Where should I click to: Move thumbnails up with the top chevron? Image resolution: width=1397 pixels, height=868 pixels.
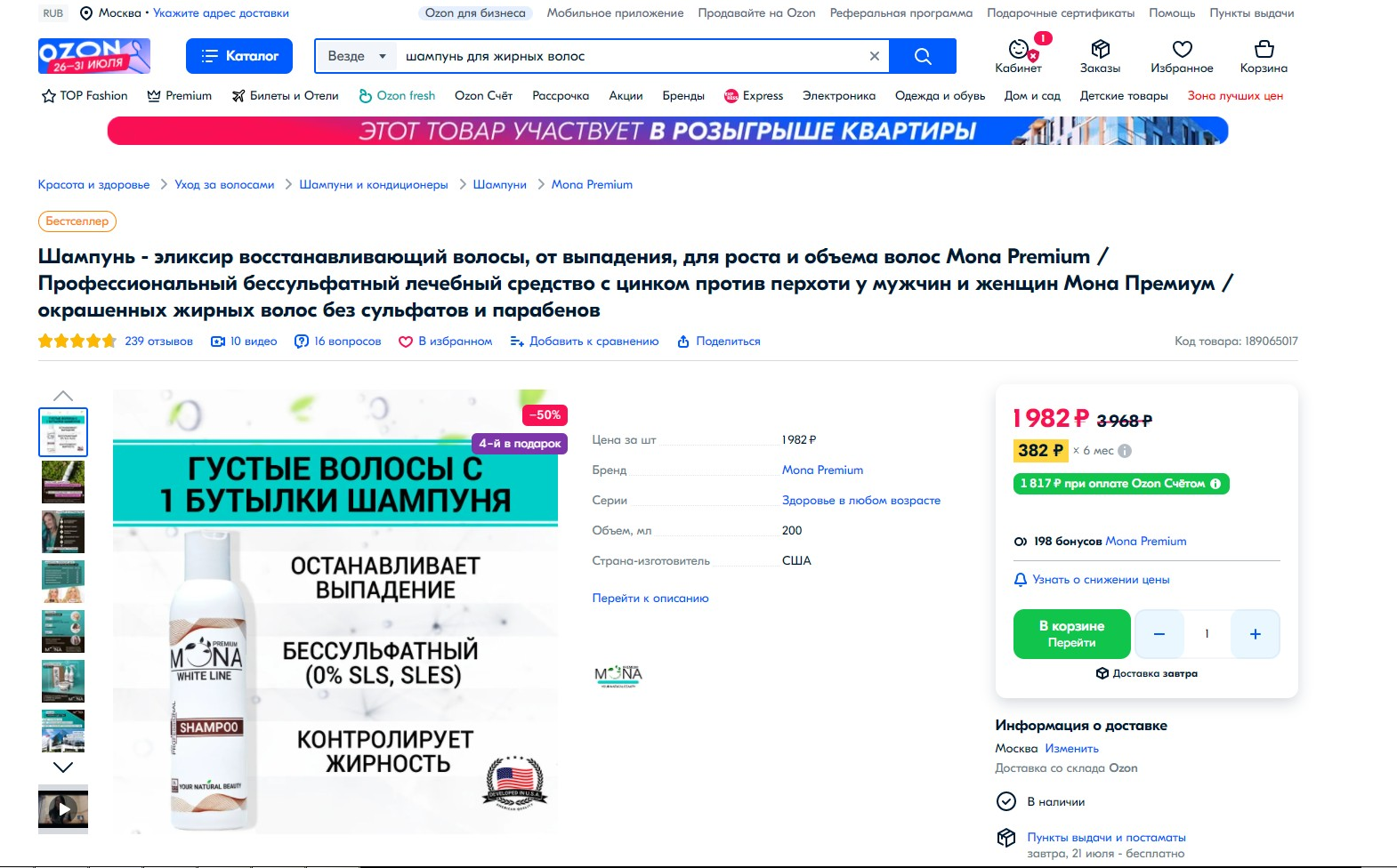[63, 395]
